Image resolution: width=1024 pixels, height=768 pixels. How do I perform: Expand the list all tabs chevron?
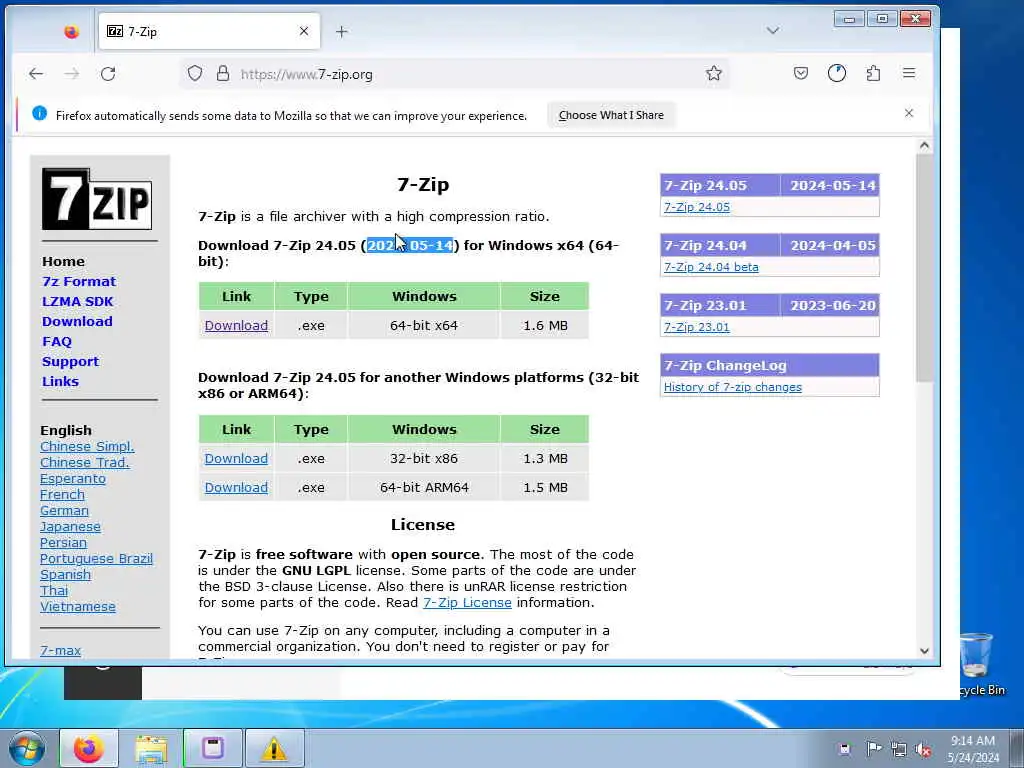click(773, 31)
